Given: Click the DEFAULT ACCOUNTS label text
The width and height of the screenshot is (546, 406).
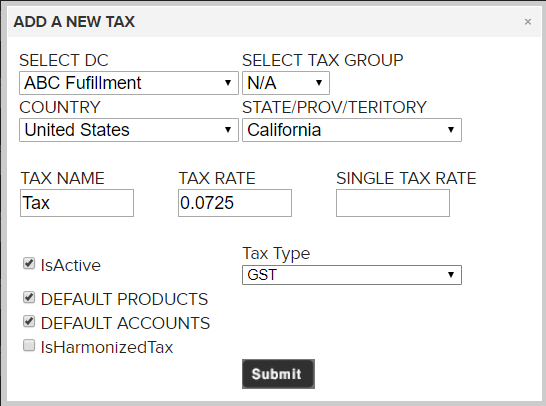Looking at the screenshot, I should coord(125,323).
